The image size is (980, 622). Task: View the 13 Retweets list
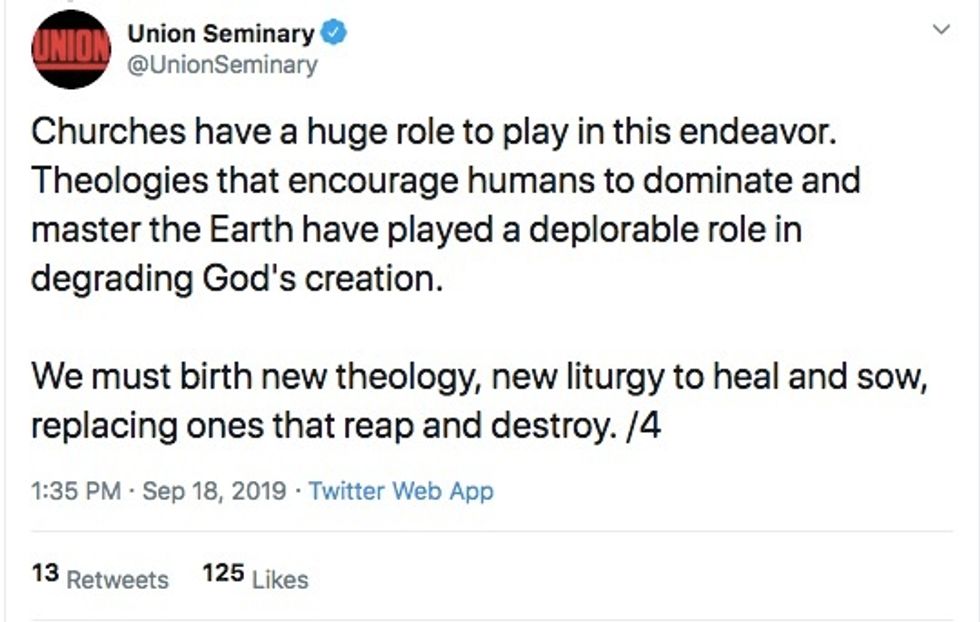[x=100, y=577]
